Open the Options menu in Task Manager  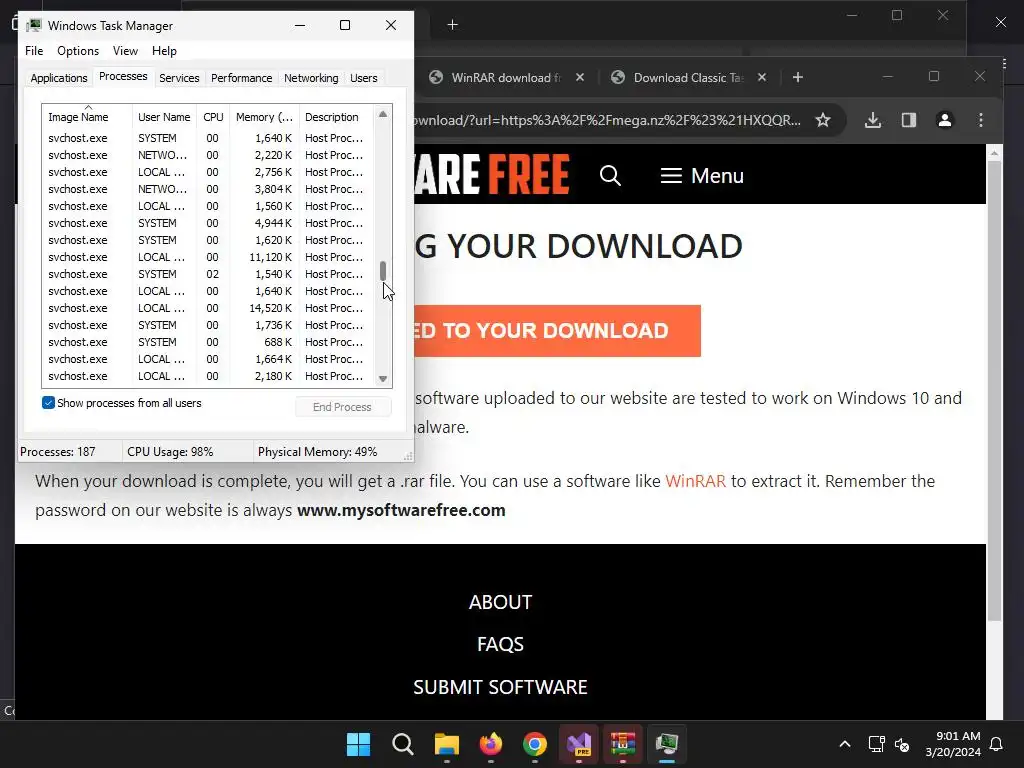point(78,51)
